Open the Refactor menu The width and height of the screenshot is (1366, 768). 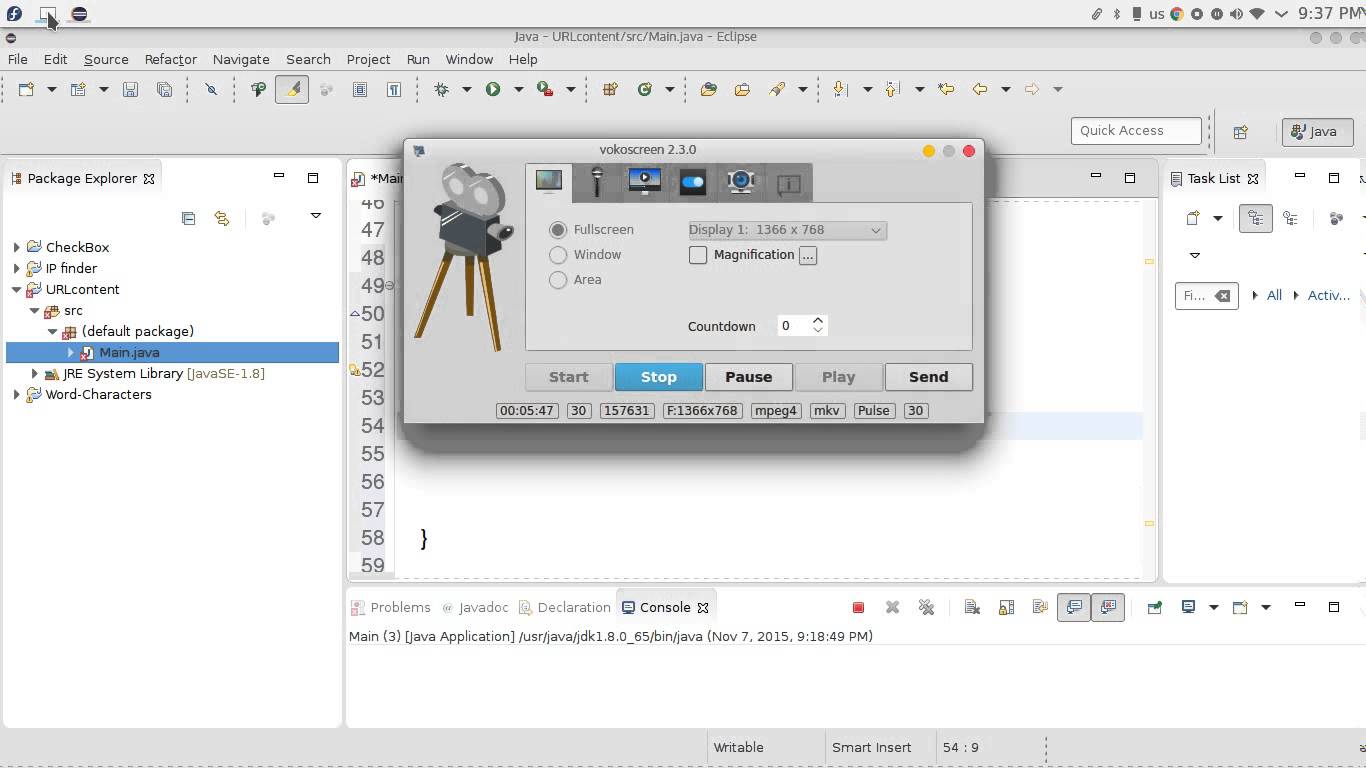(x=171, y=59)
